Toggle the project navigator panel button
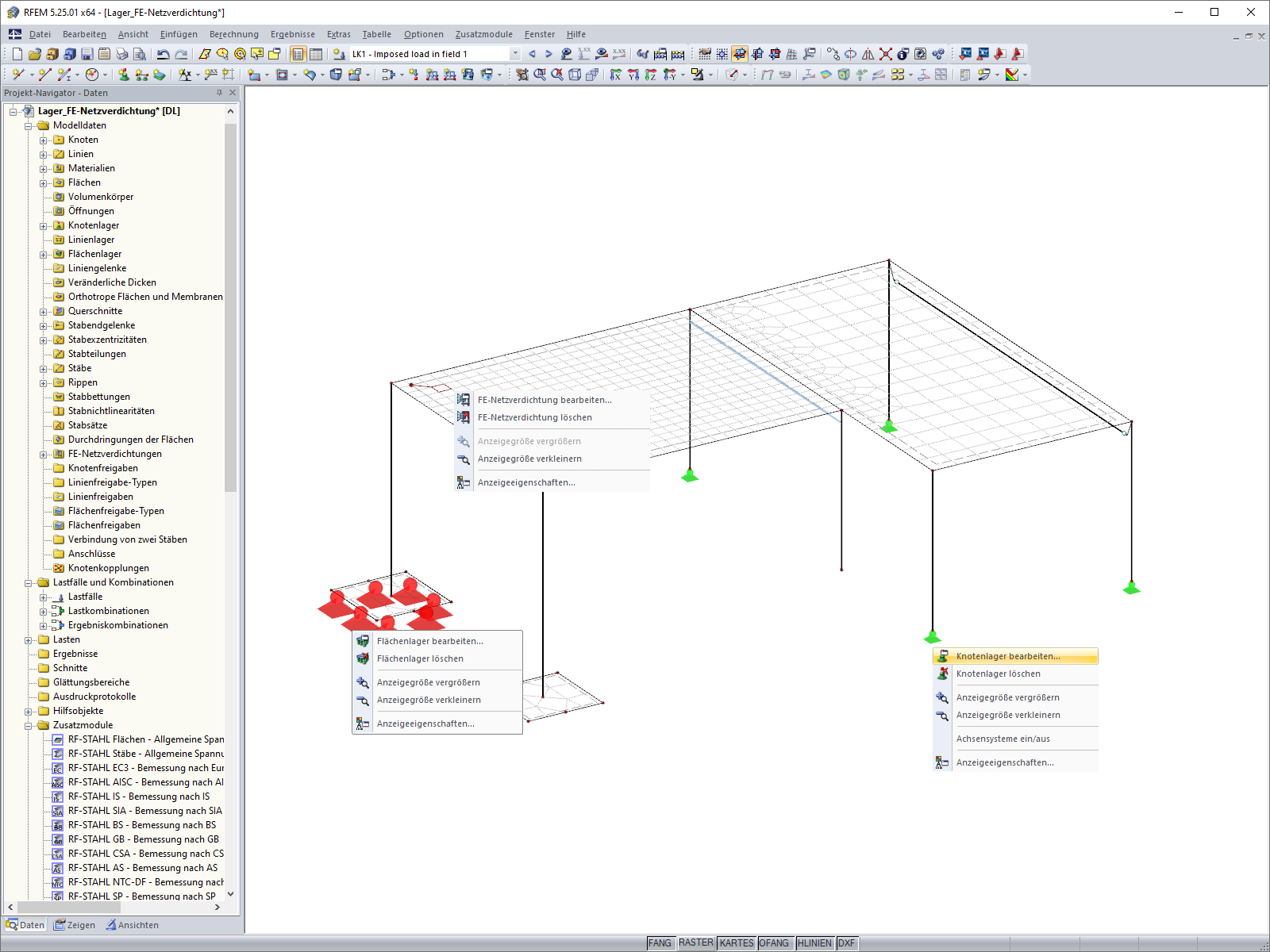Screen dimensions: 1270x952 point(298,54)
